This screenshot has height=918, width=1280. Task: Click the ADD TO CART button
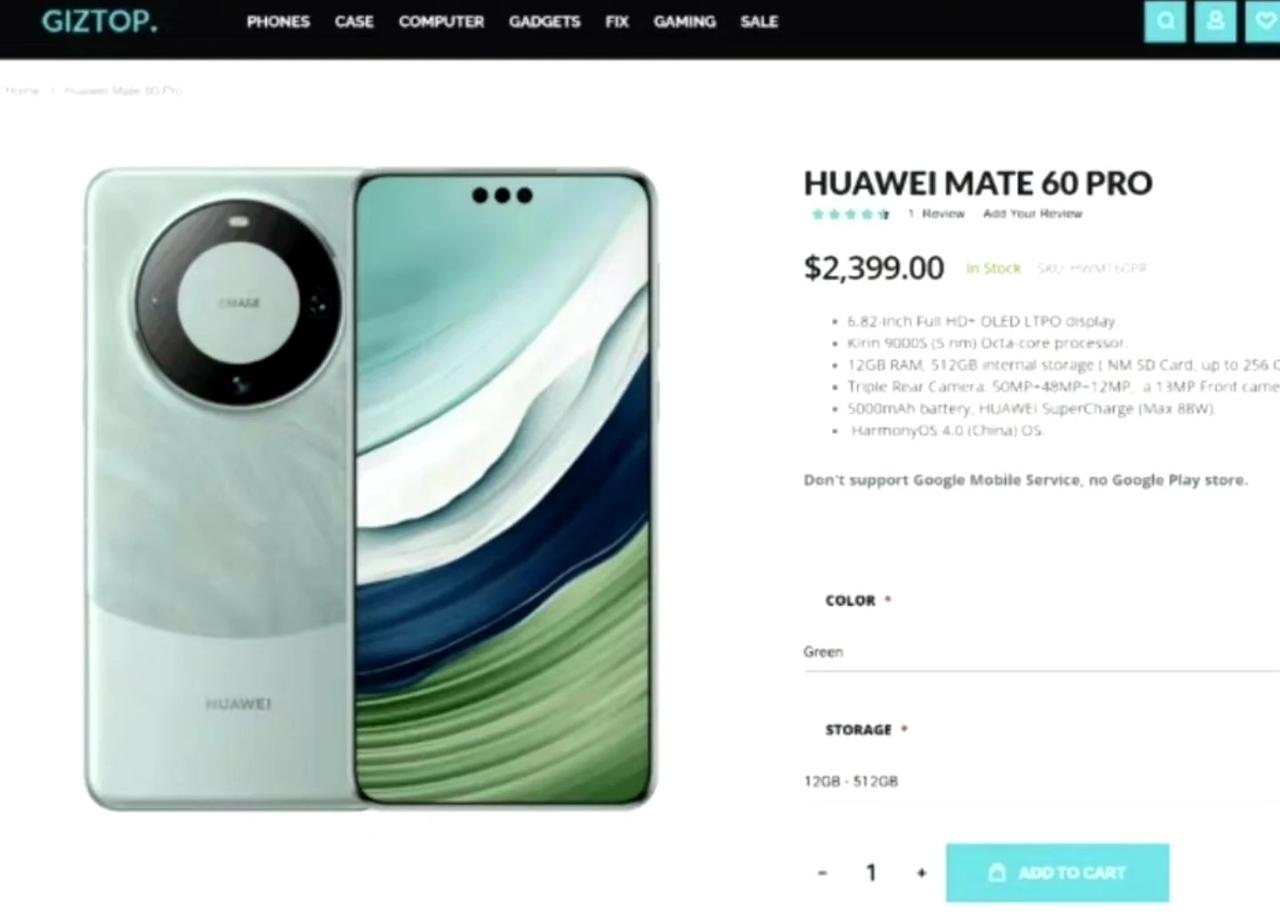pos(1057,873)
